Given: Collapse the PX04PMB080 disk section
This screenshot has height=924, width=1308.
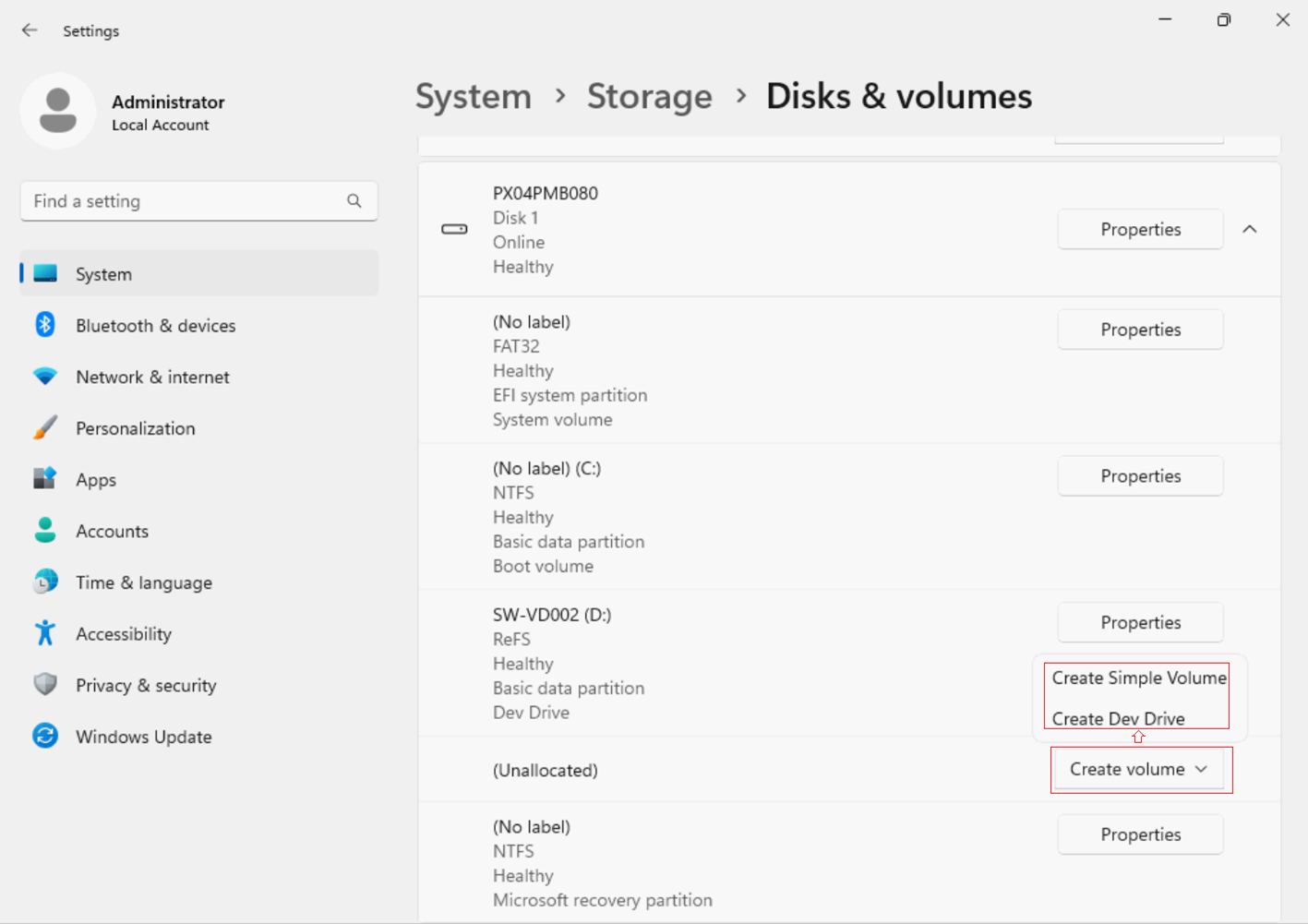Looking at the screenshot, I should pyautogui.click(x=1250, y=229).
